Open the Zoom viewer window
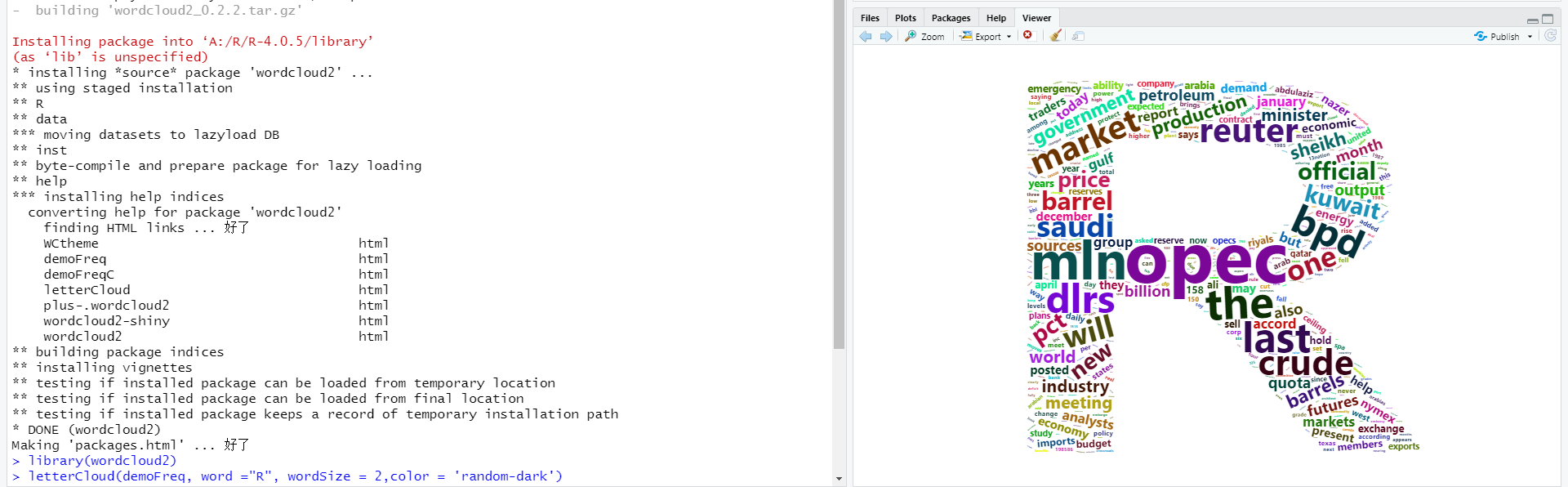The width and height of the screenshot is (1568, 487). pyautogui.click(x=924, y=36)
